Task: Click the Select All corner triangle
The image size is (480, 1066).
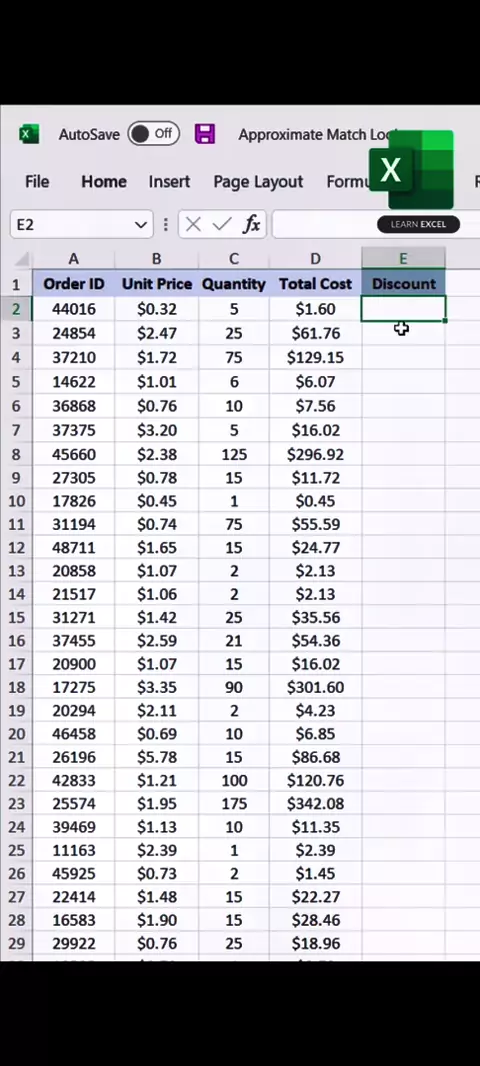Action: coord(22,259)
